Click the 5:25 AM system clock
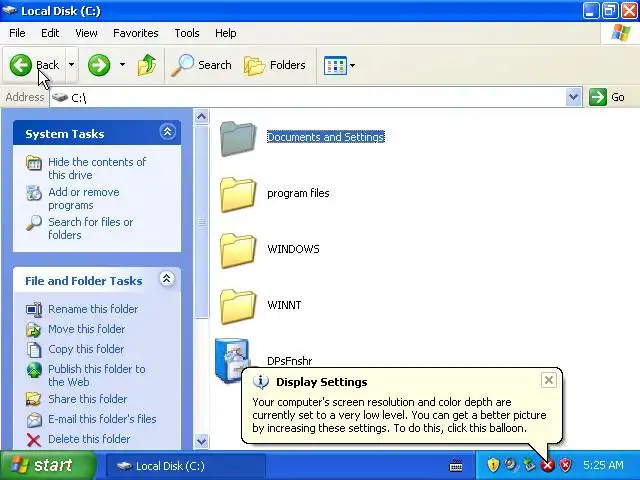Screen dimensions: 640x480 point(603,465)
